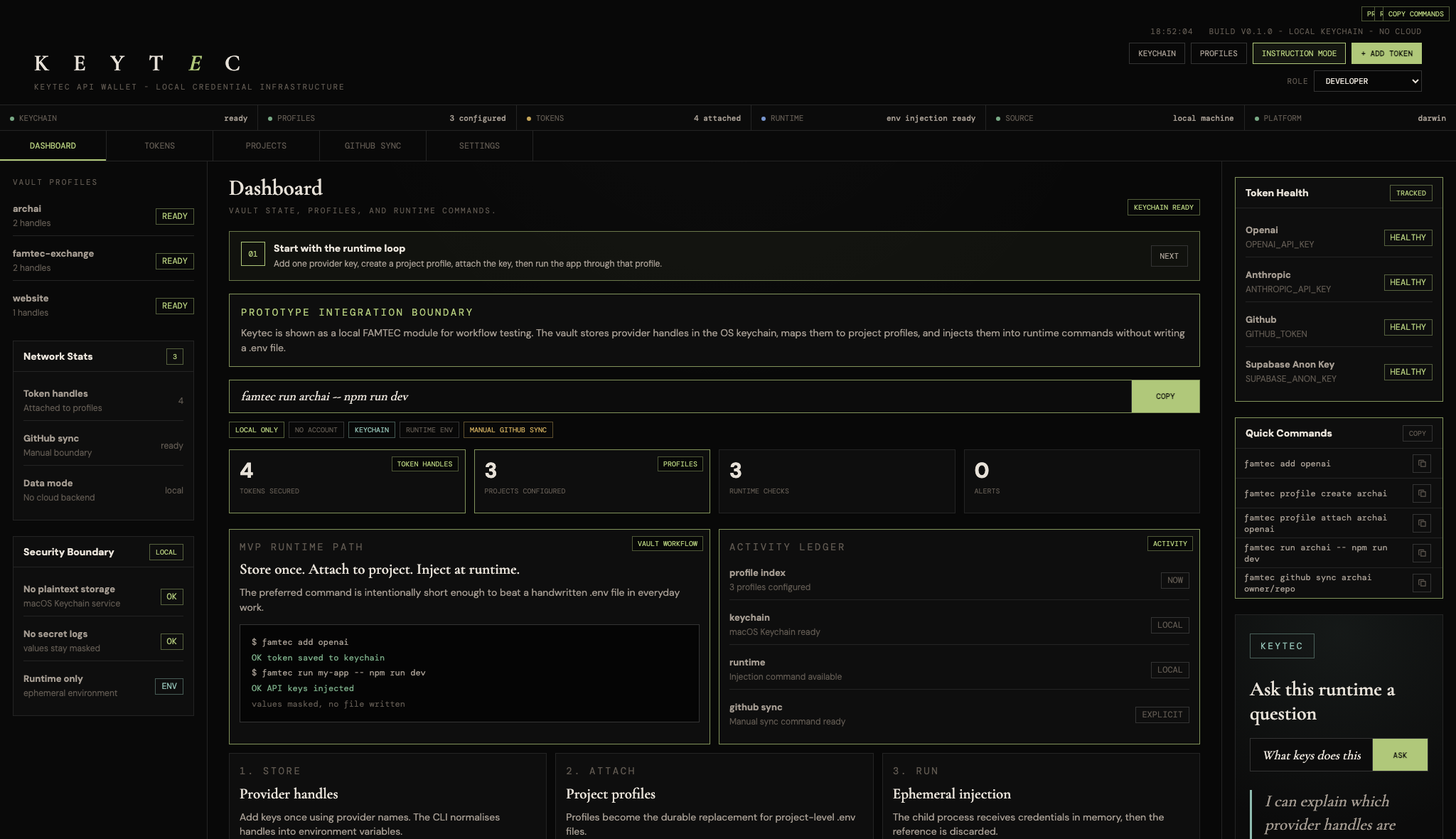Click the KEYTEC logo
The height and width of the screenshot is (839, 1456).
coord(137,63)
